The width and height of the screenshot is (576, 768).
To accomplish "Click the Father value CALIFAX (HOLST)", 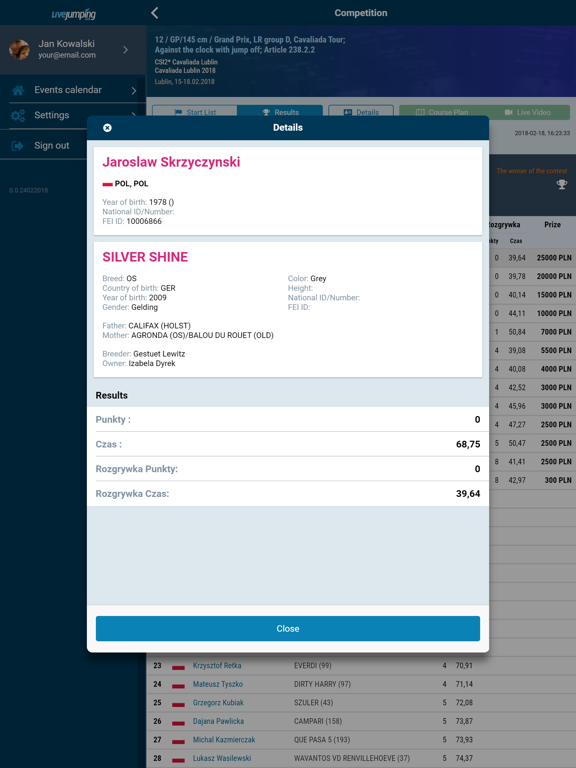I will (160, 326).
